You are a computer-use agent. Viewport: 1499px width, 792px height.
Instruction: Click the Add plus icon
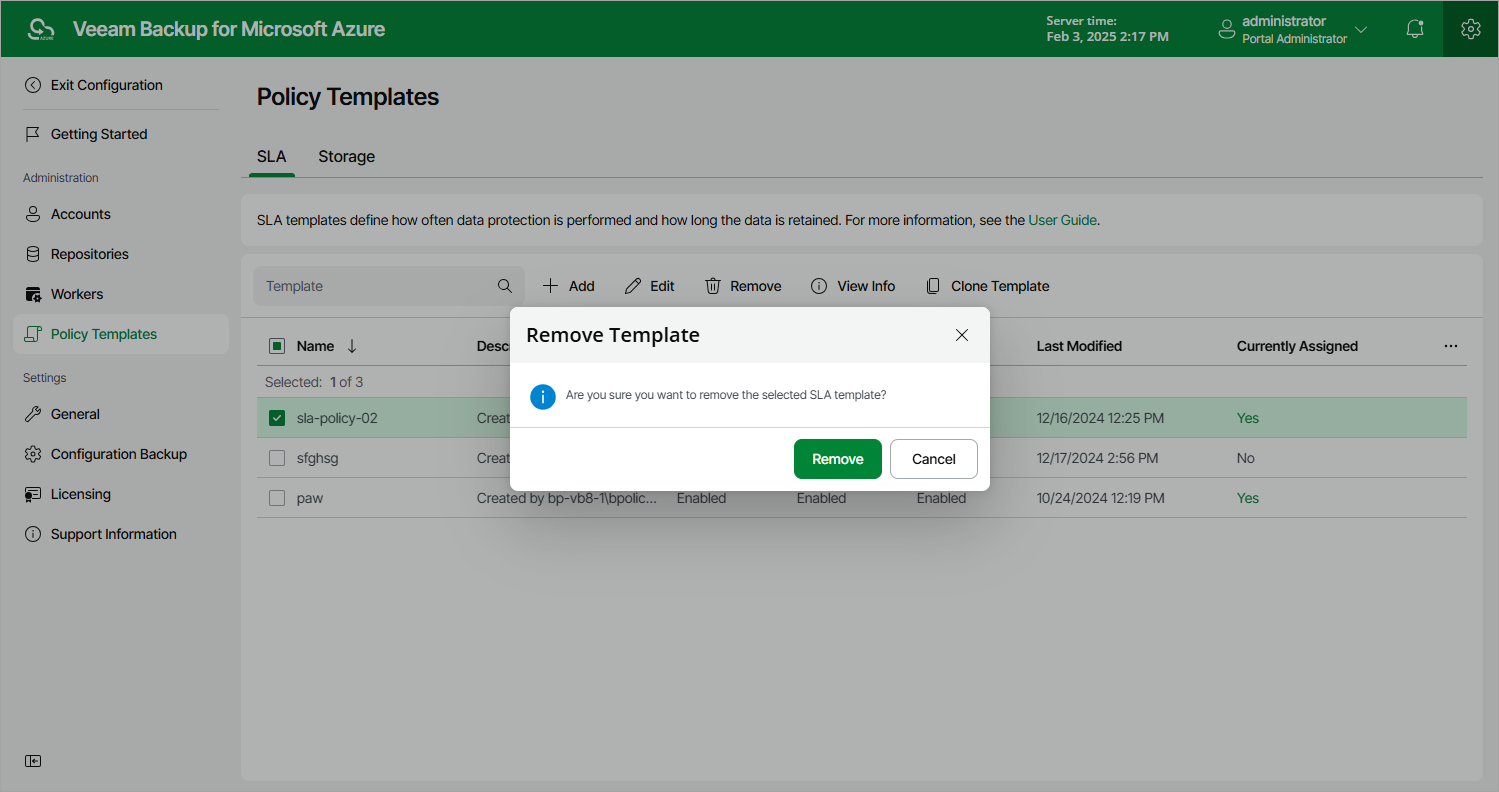click(x=550, y=286)
